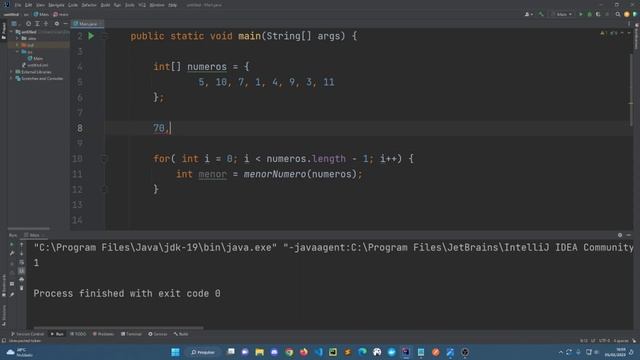Open the Navigate menu
This screenshot has width=640, height=360.
point(56,5)
